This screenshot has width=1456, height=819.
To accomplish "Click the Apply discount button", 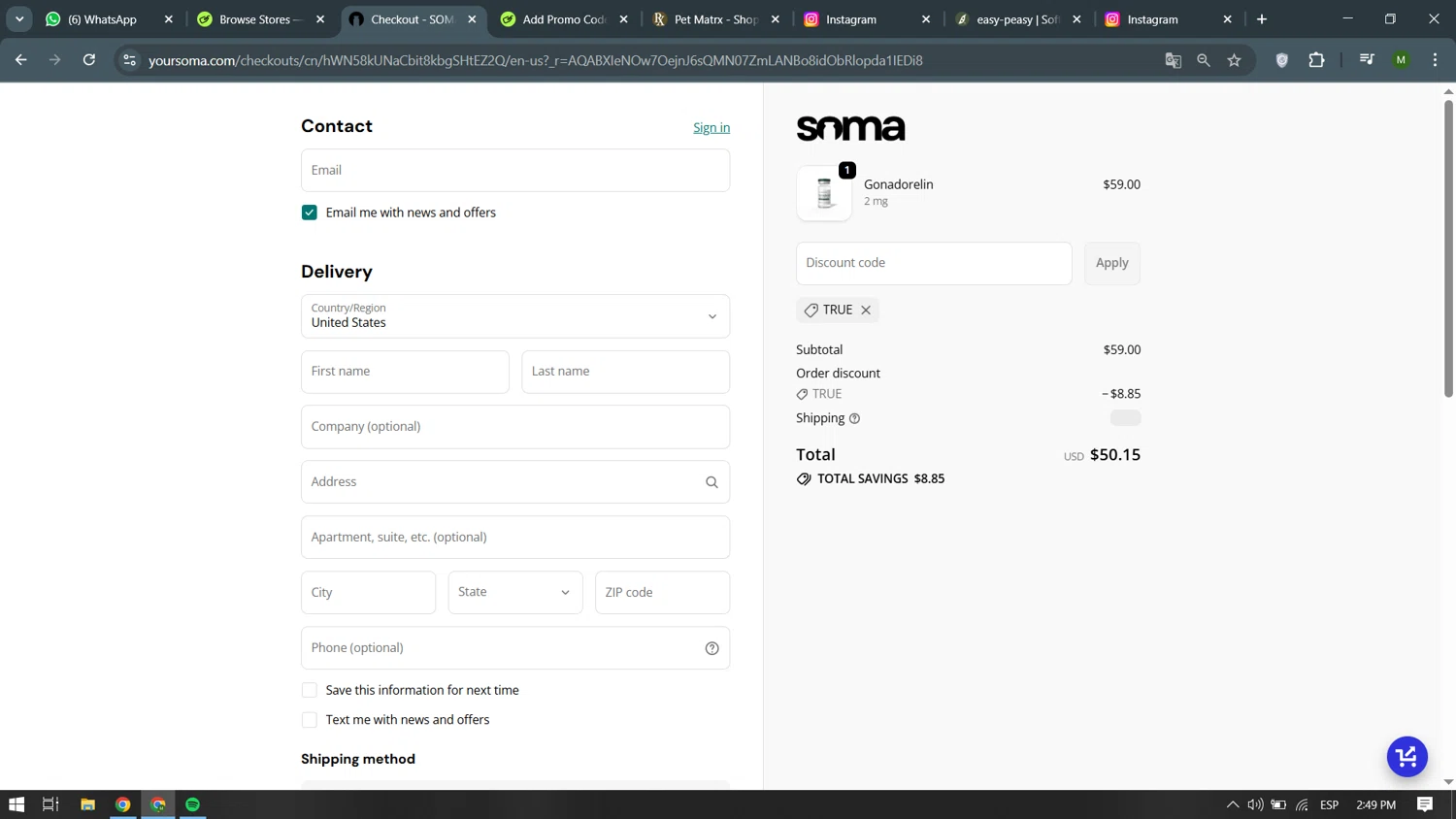I will (x=1111, y=263).
